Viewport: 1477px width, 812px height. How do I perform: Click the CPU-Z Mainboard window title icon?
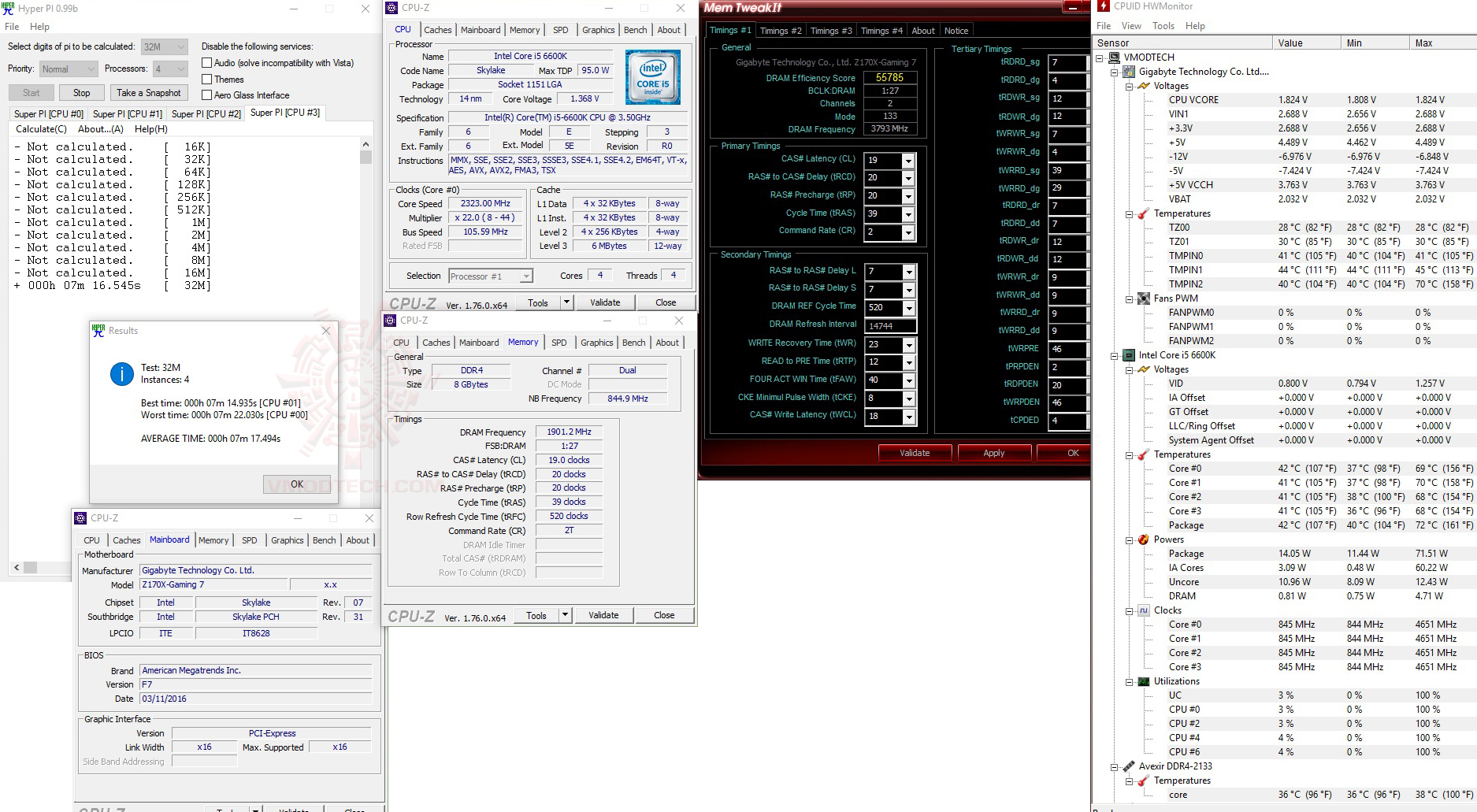click(80, 518)
